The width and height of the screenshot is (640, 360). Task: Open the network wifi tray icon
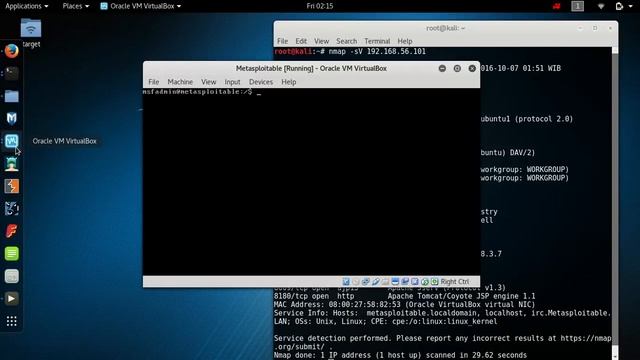pyautogui.click(x=601, y=6)
